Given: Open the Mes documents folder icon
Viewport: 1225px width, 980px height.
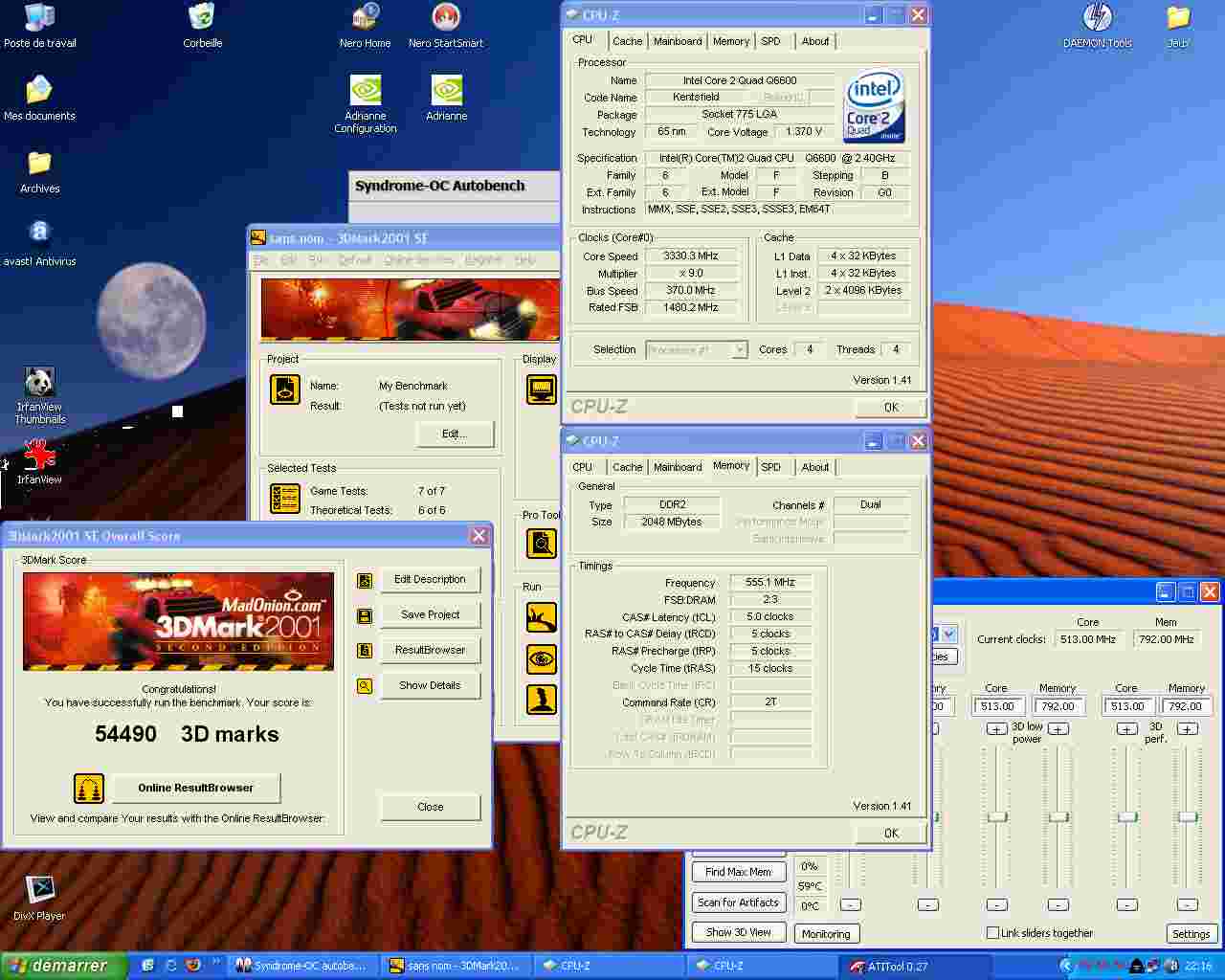Looking at the screenshot, I should [x=39, y=99].
